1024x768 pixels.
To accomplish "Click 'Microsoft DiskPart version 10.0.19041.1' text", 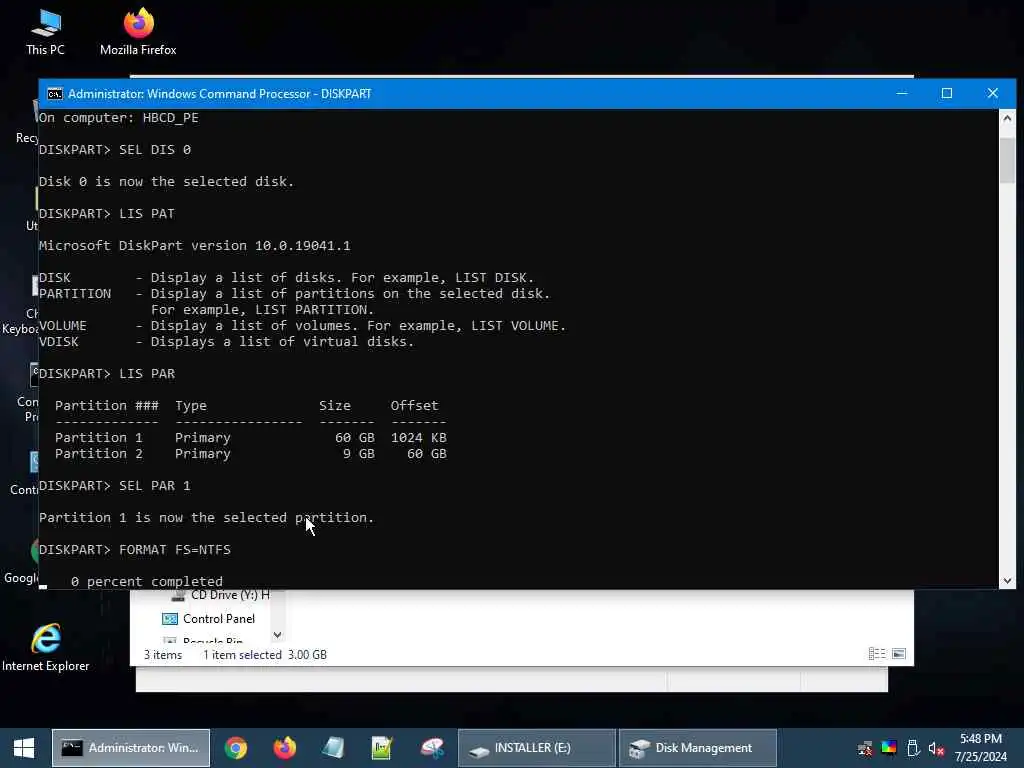I will click(x=195, y=246).
